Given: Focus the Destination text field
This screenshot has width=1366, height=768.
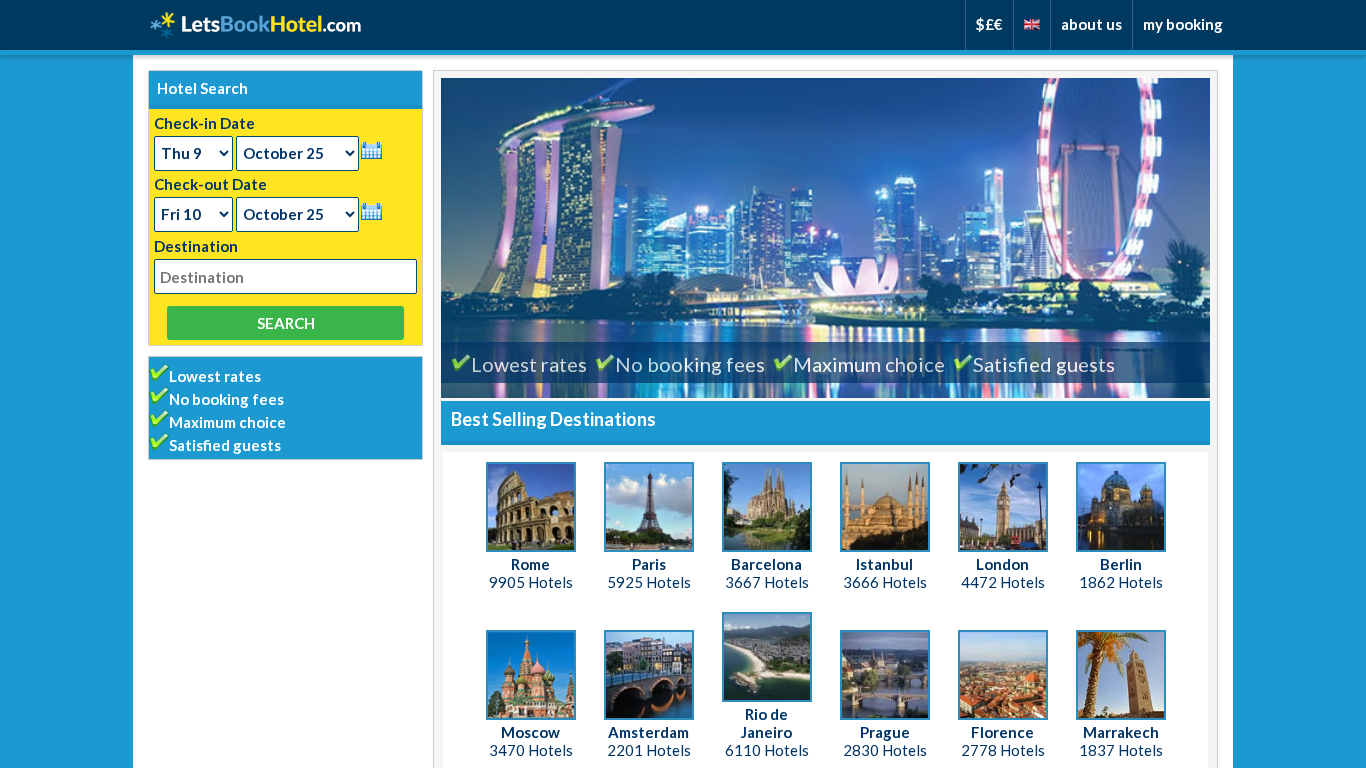Looking at the screenshot, I should pos(285,277).
